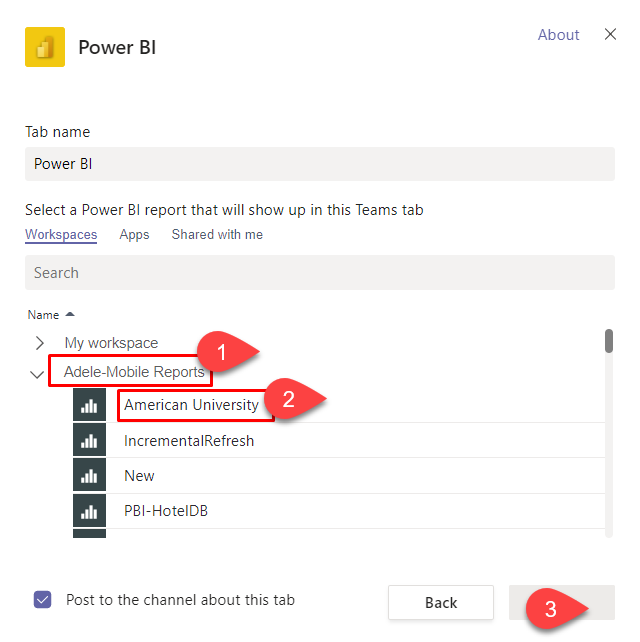Viewport: 640px width, 642px height.
Task: Collapse the Adele-Mobile Reports workspace
Action: pos(37,374)
